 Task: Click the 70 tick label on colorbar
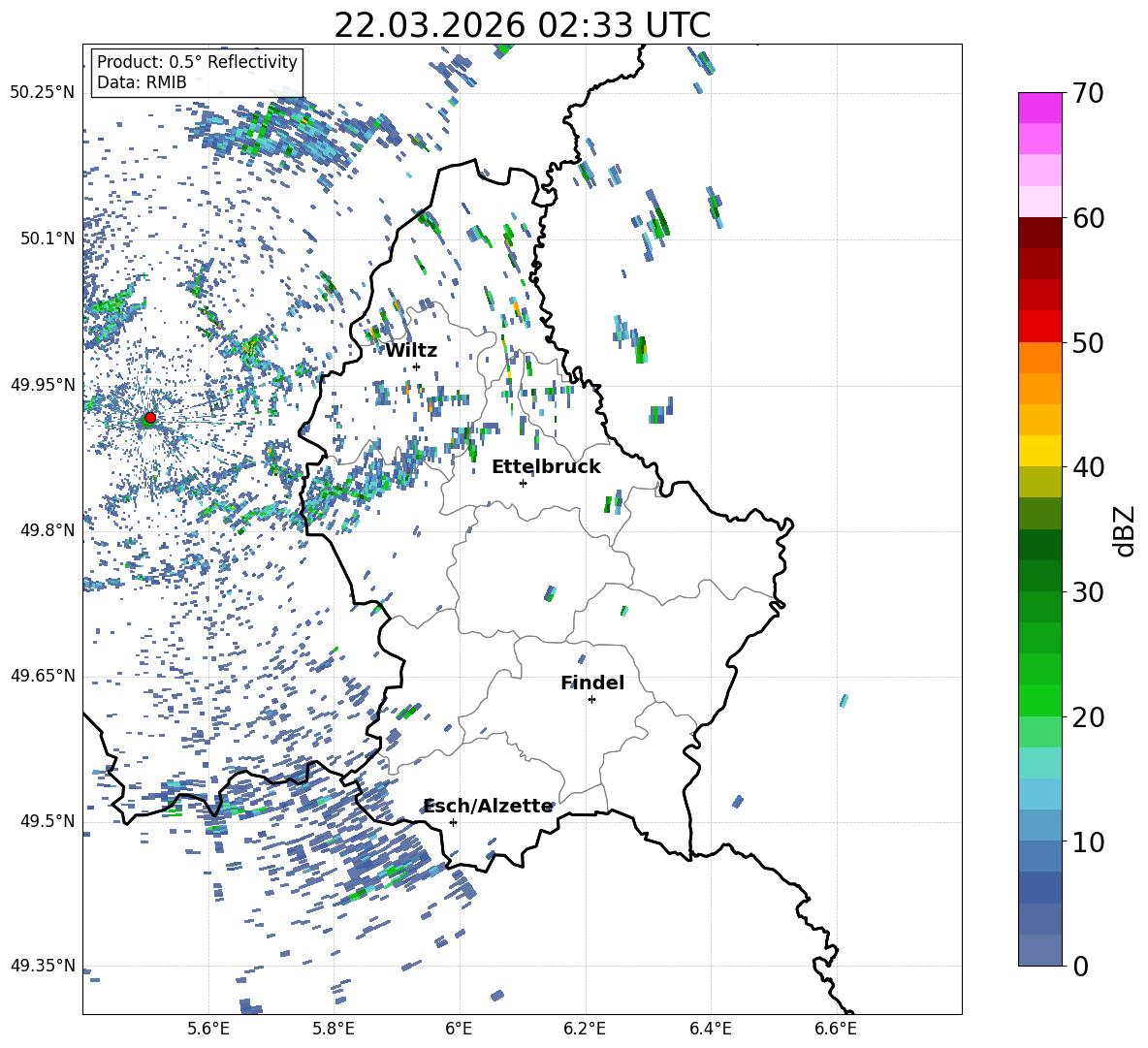1090,94
